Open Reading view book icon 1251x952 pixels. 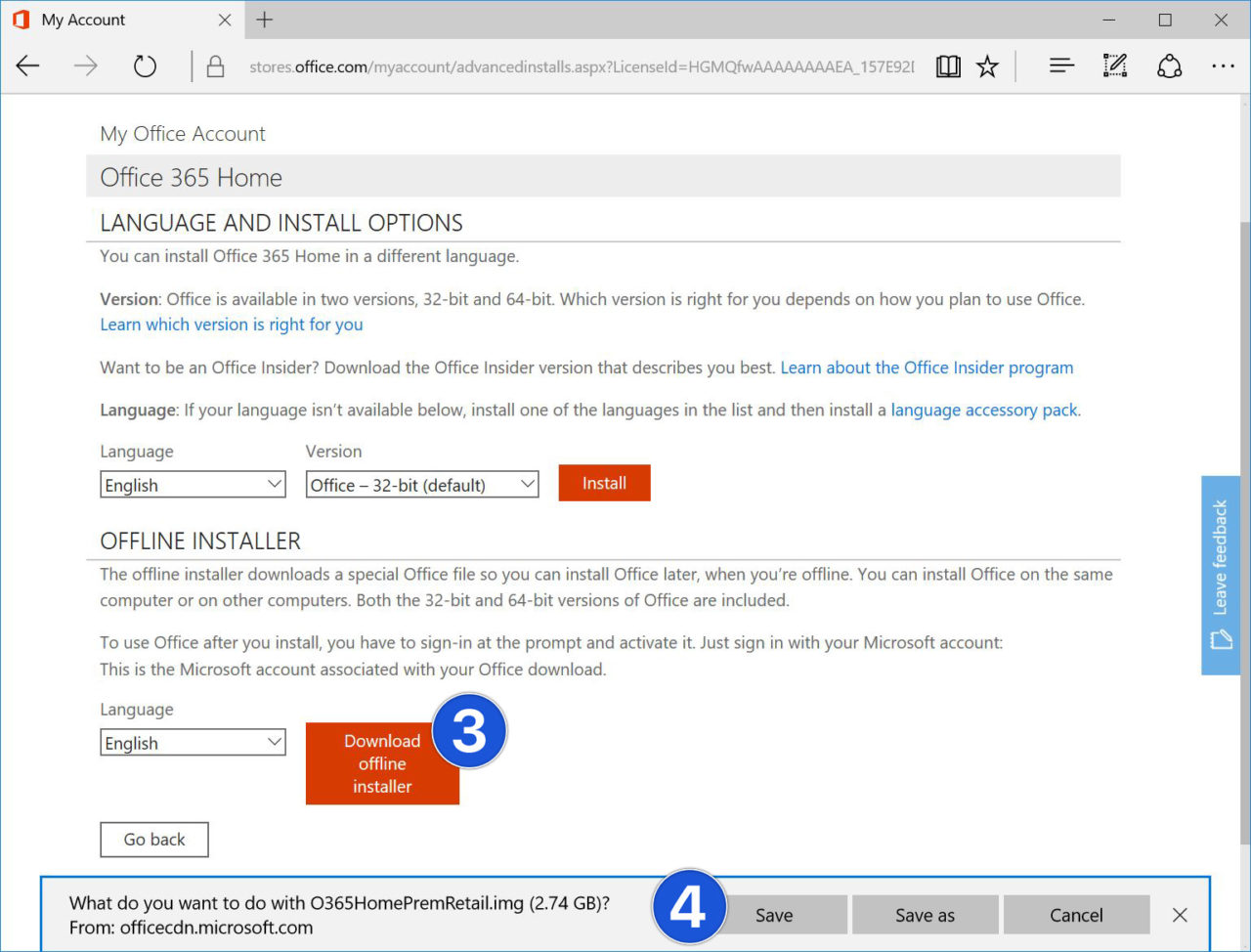click(948, 65)
